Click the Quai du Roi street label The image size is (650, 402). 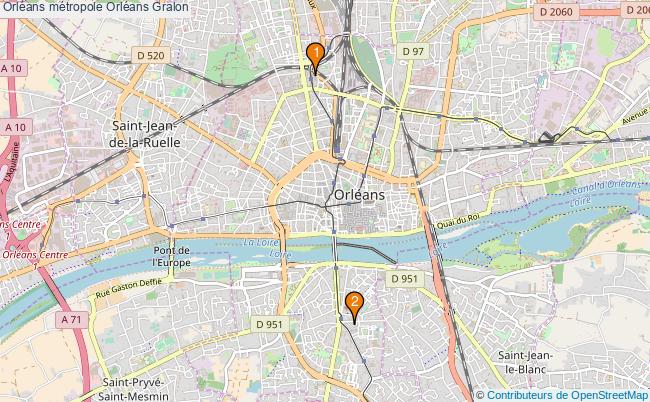(458, 221)
